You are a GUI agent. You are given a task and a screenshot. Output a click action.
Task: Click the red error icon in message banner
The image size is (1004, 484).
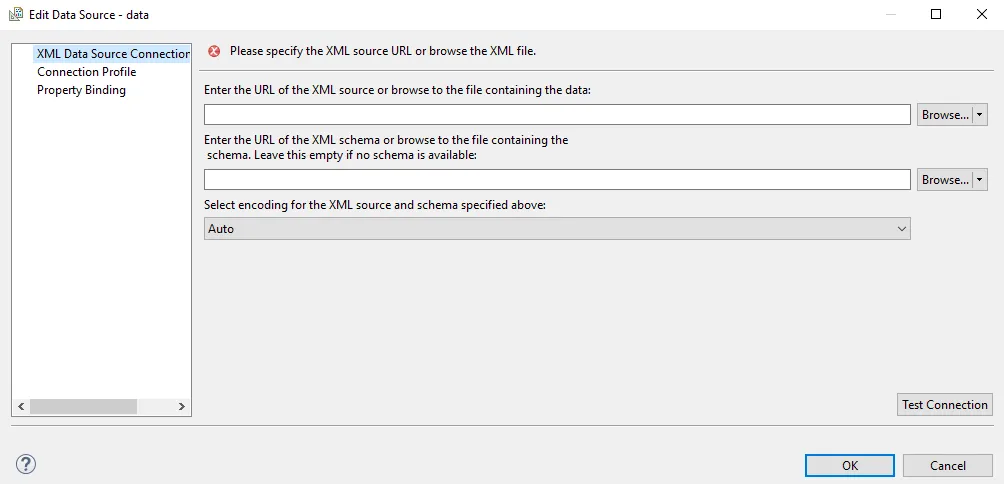coord(213,51)
